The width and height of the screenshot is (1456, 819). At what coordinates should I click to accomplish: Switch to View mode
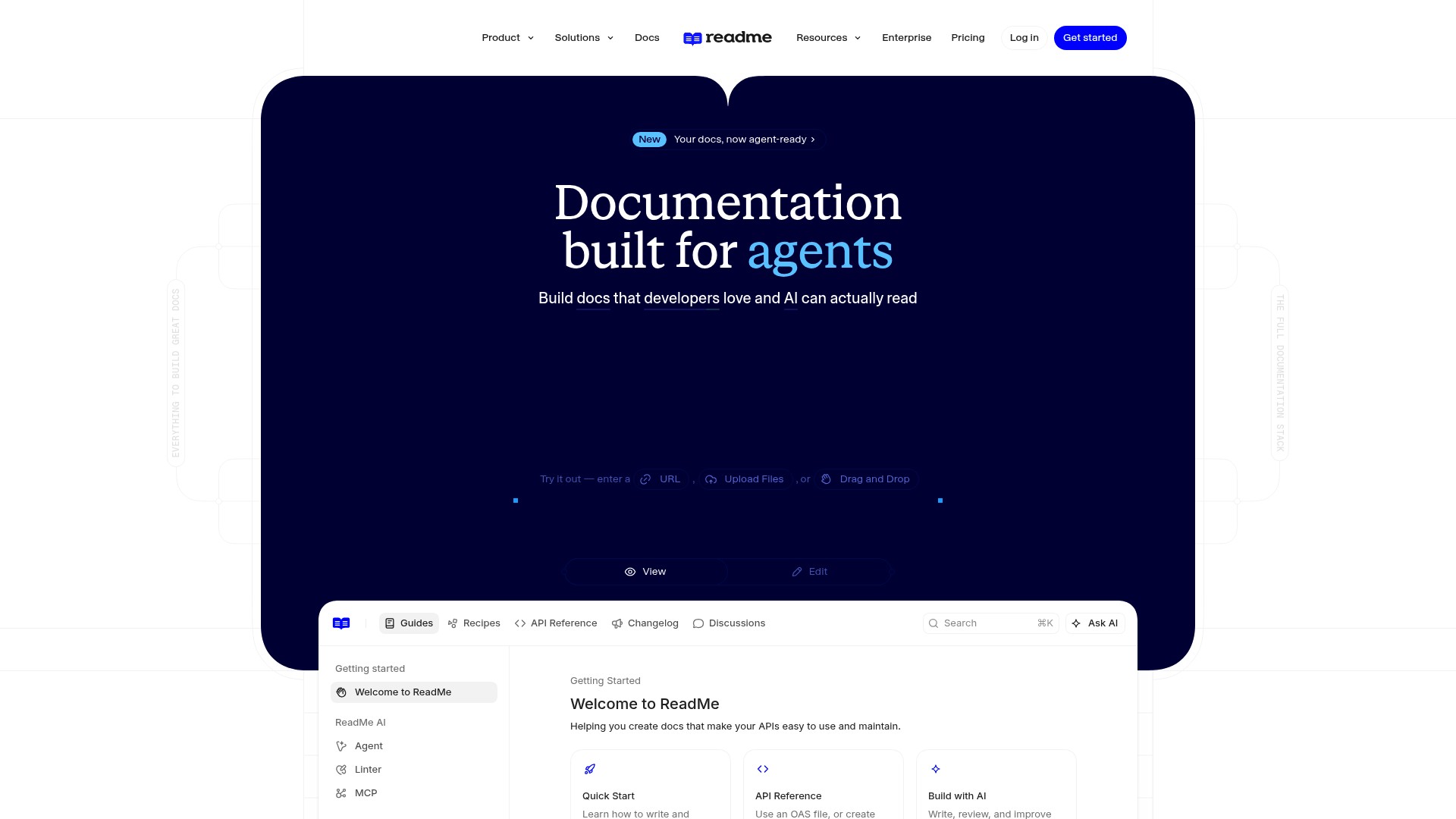pos(645,572)
